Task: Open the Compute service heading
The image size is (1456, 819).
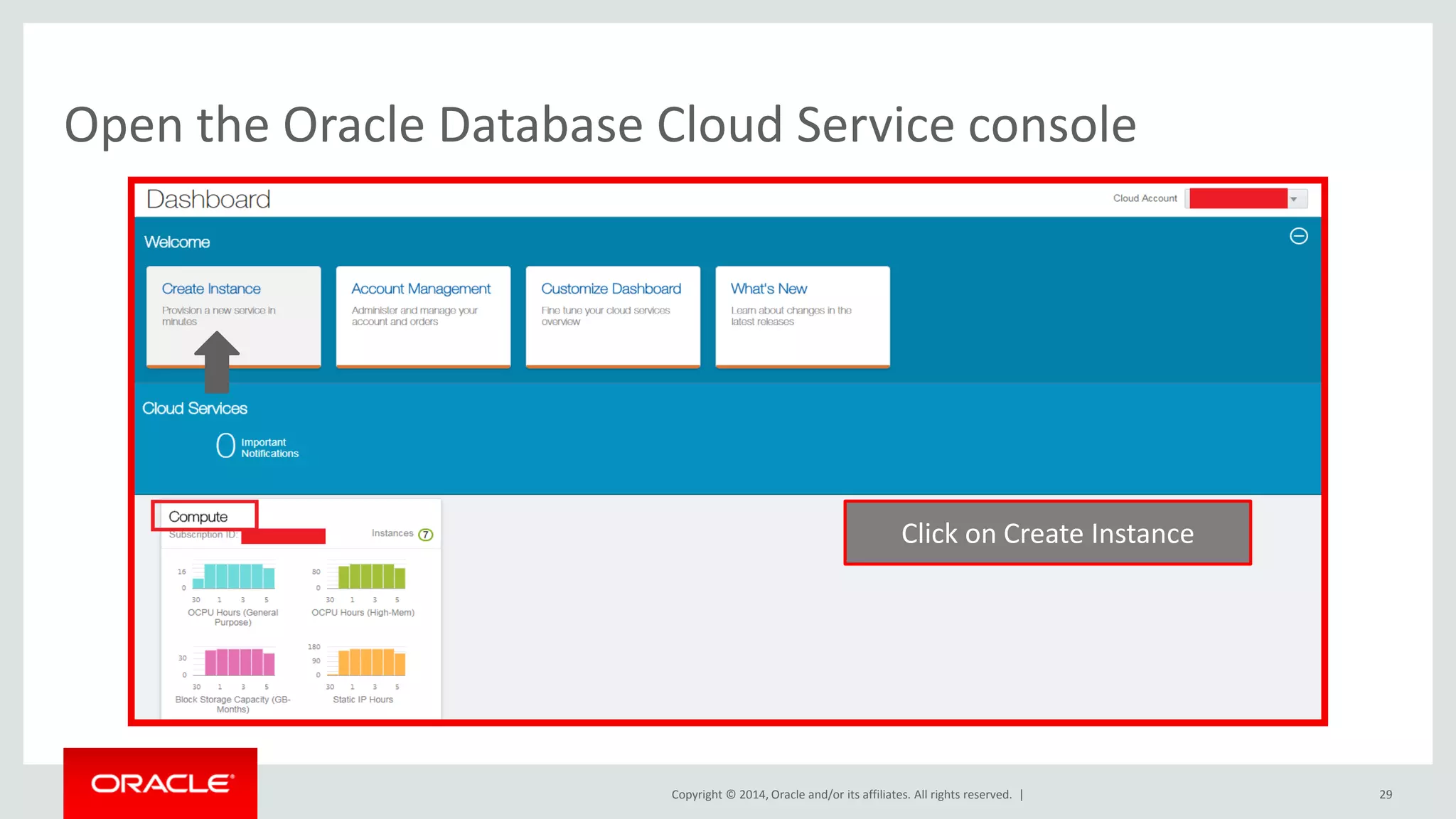Action: (198, 517)
